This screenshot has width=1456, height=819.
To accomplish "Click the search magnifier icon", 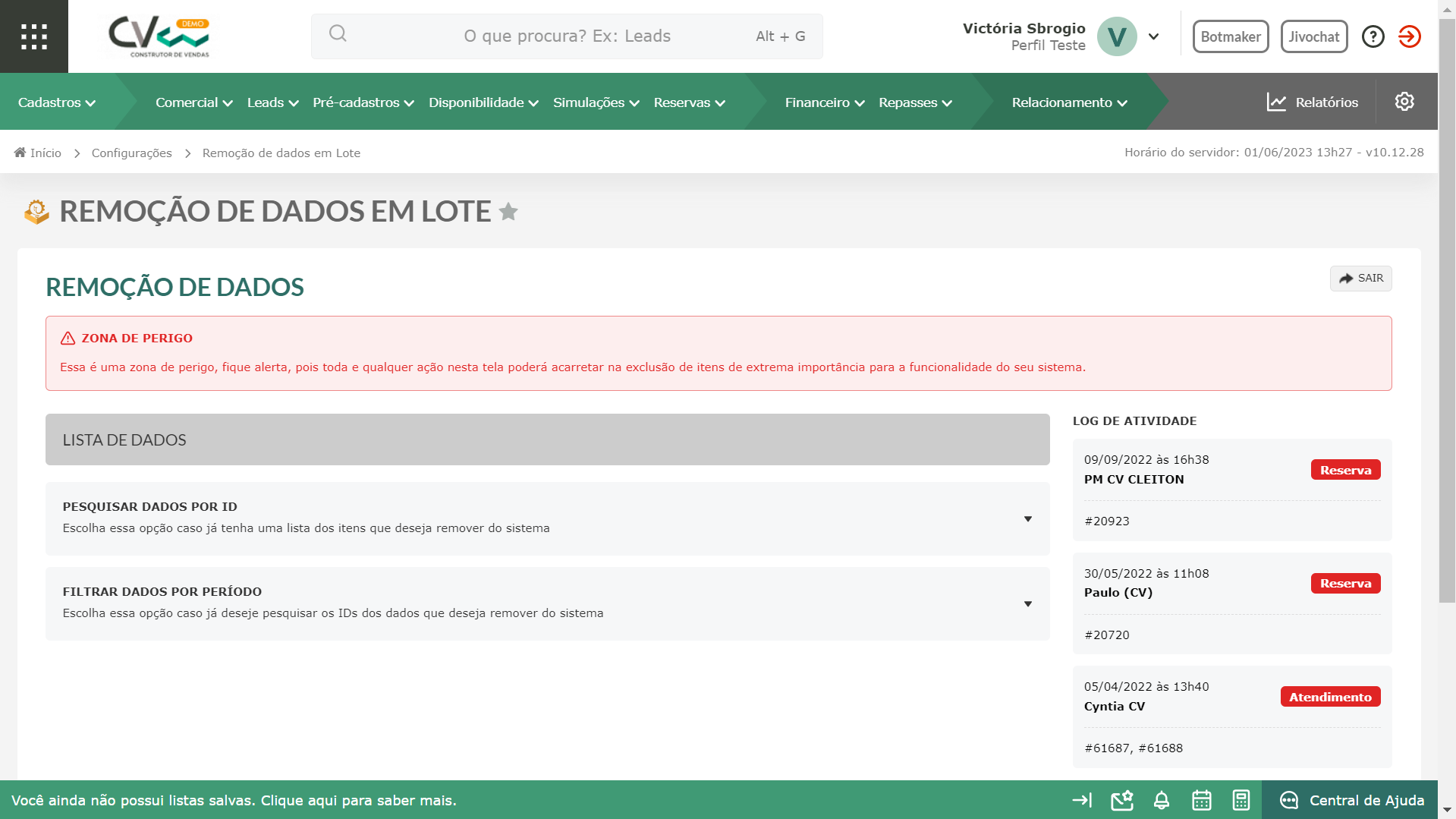I will point(338,33).
